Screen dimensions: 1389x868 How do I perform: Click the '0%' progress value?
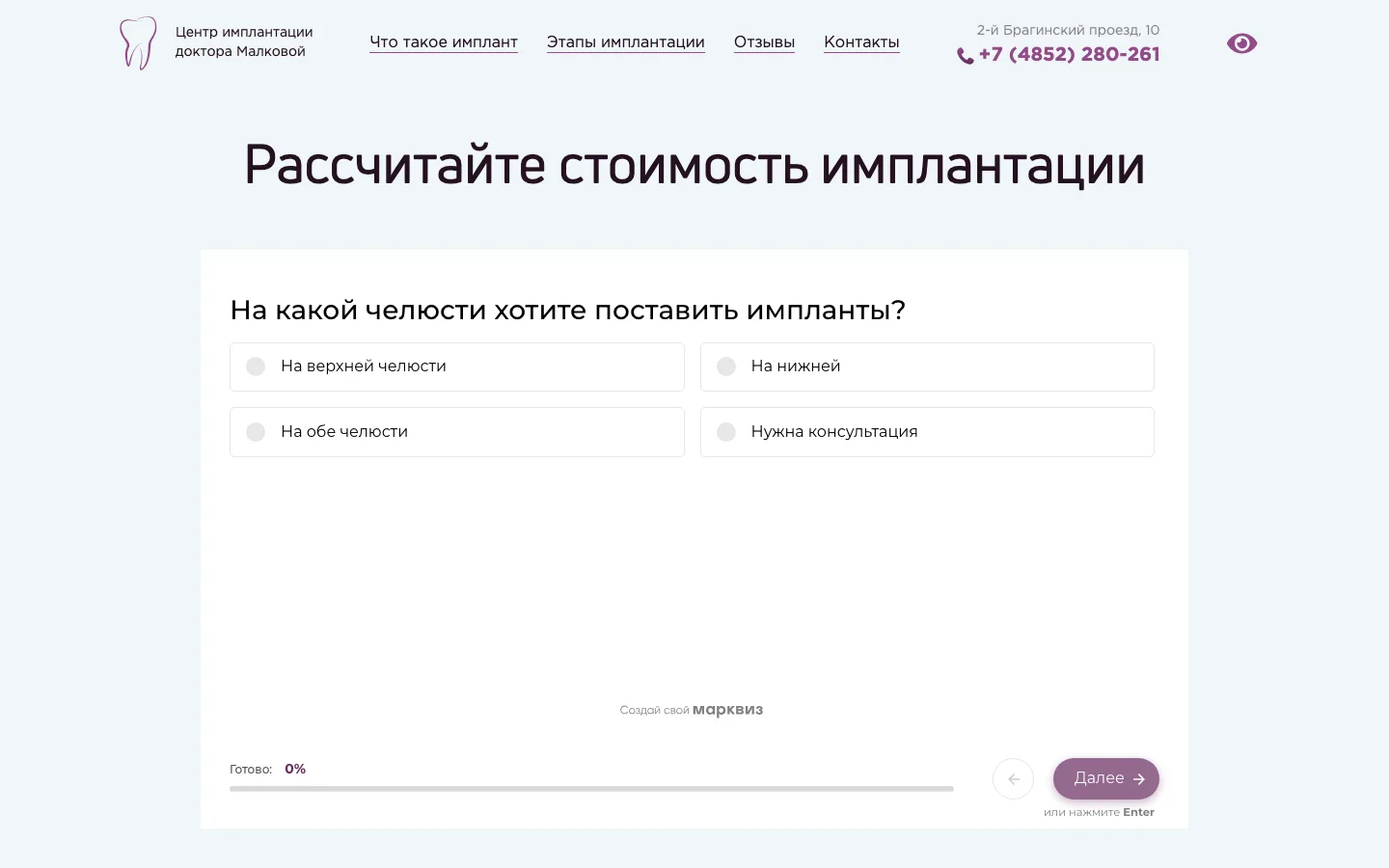pos(295,769)
